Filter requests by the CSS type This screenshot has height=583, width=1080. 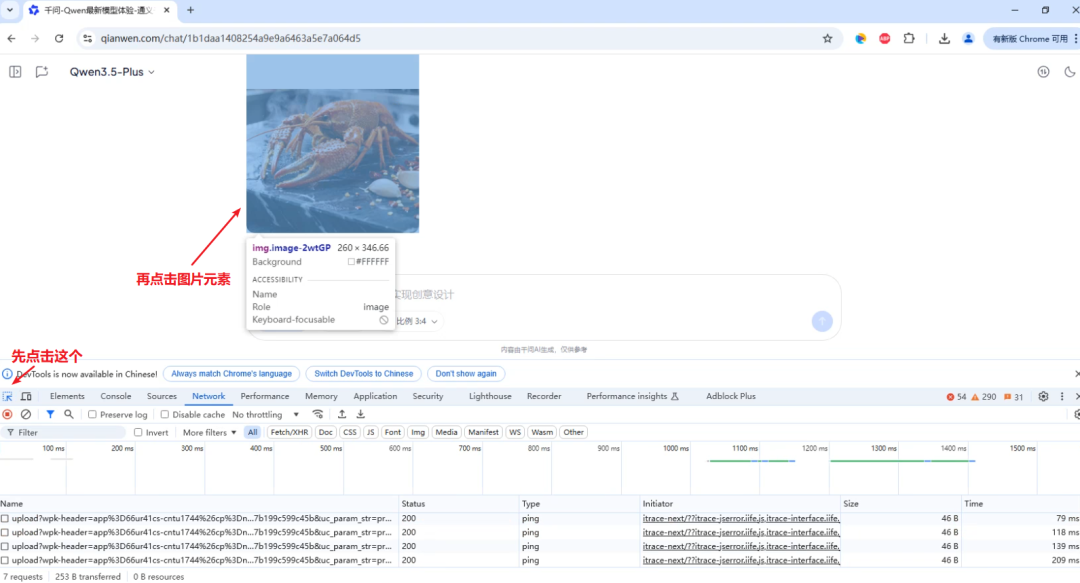pos(350,432)
